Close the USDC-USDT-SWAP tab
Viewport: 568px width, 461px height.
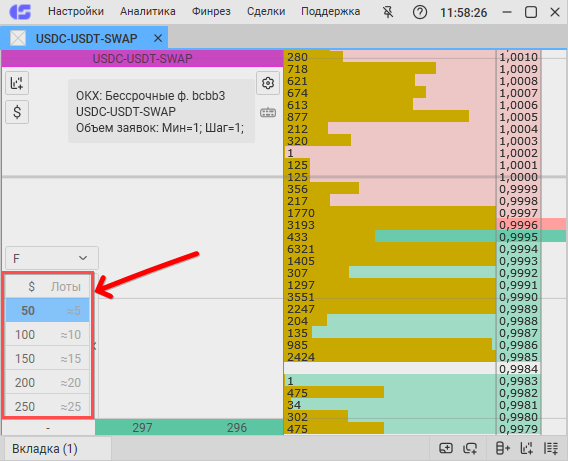[158, 38]
